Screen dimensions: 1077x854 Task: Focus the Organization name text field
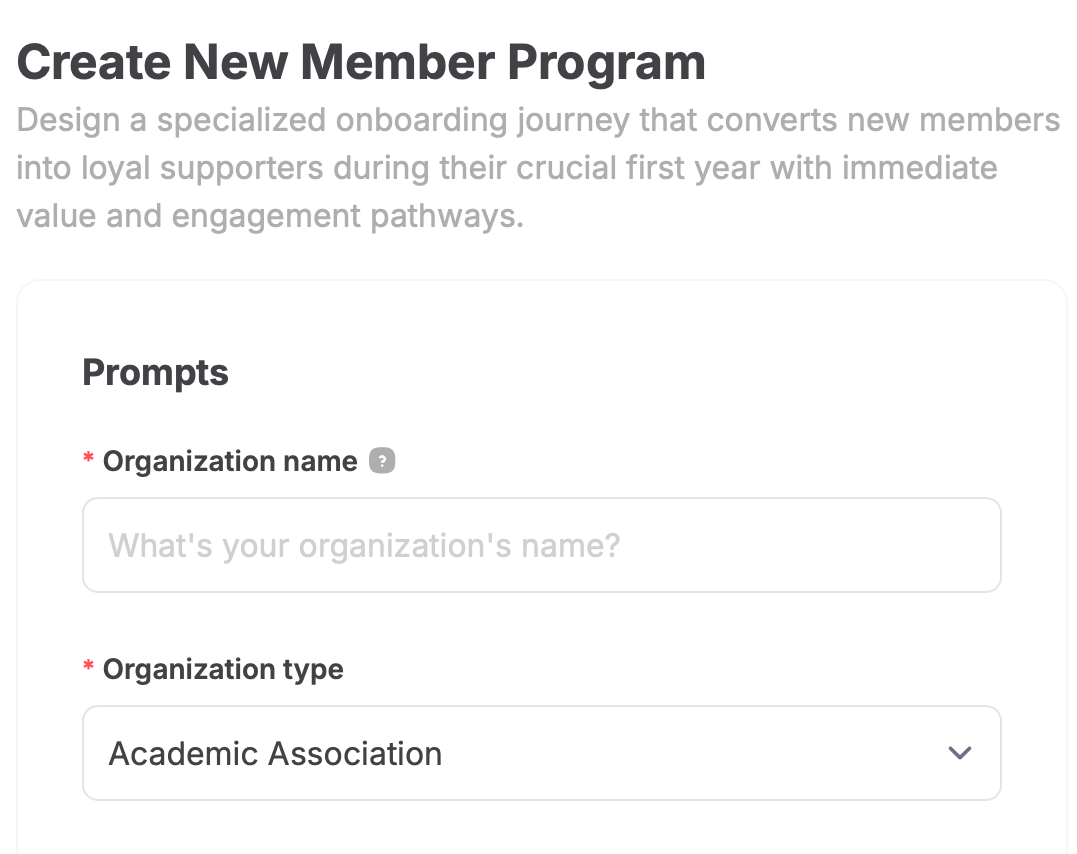point(541,545)
